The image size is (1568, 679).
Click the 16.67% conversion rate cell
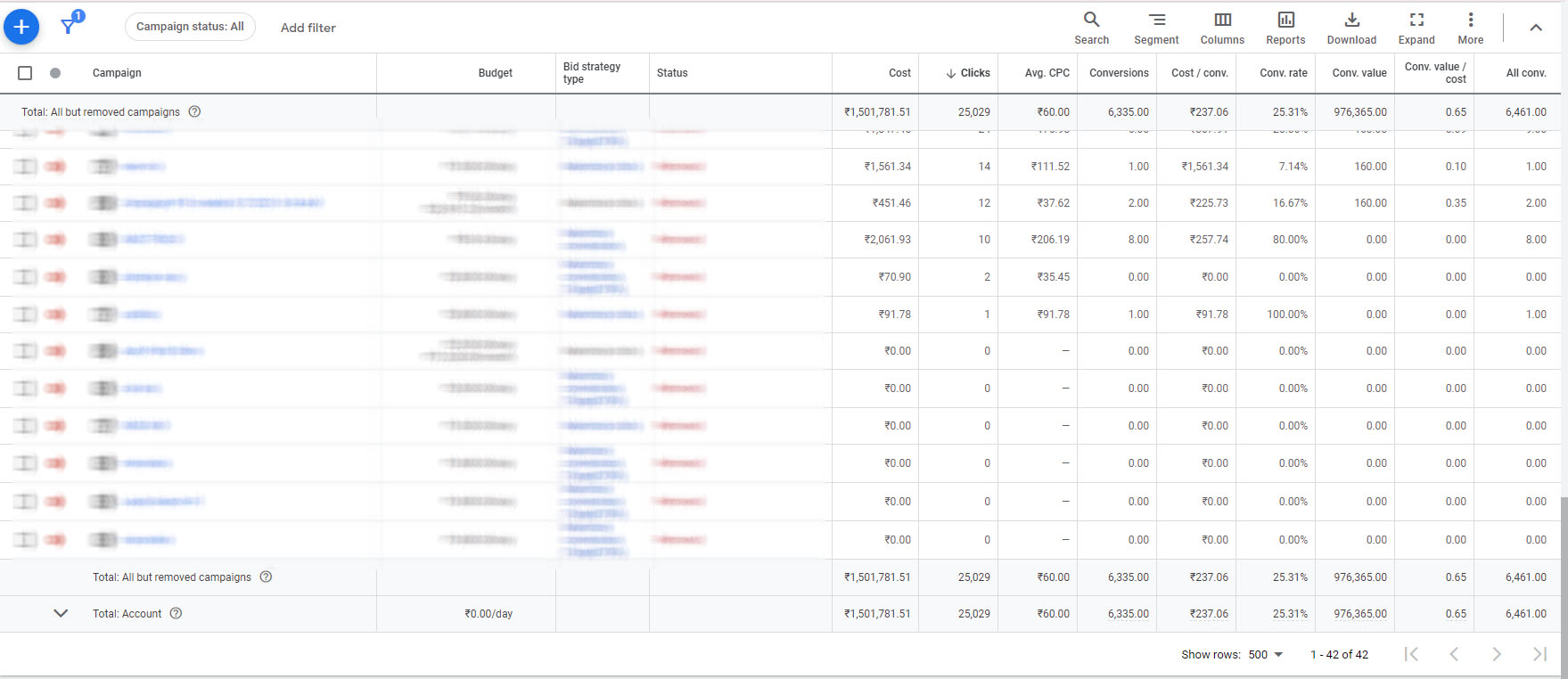point(1290,203)
